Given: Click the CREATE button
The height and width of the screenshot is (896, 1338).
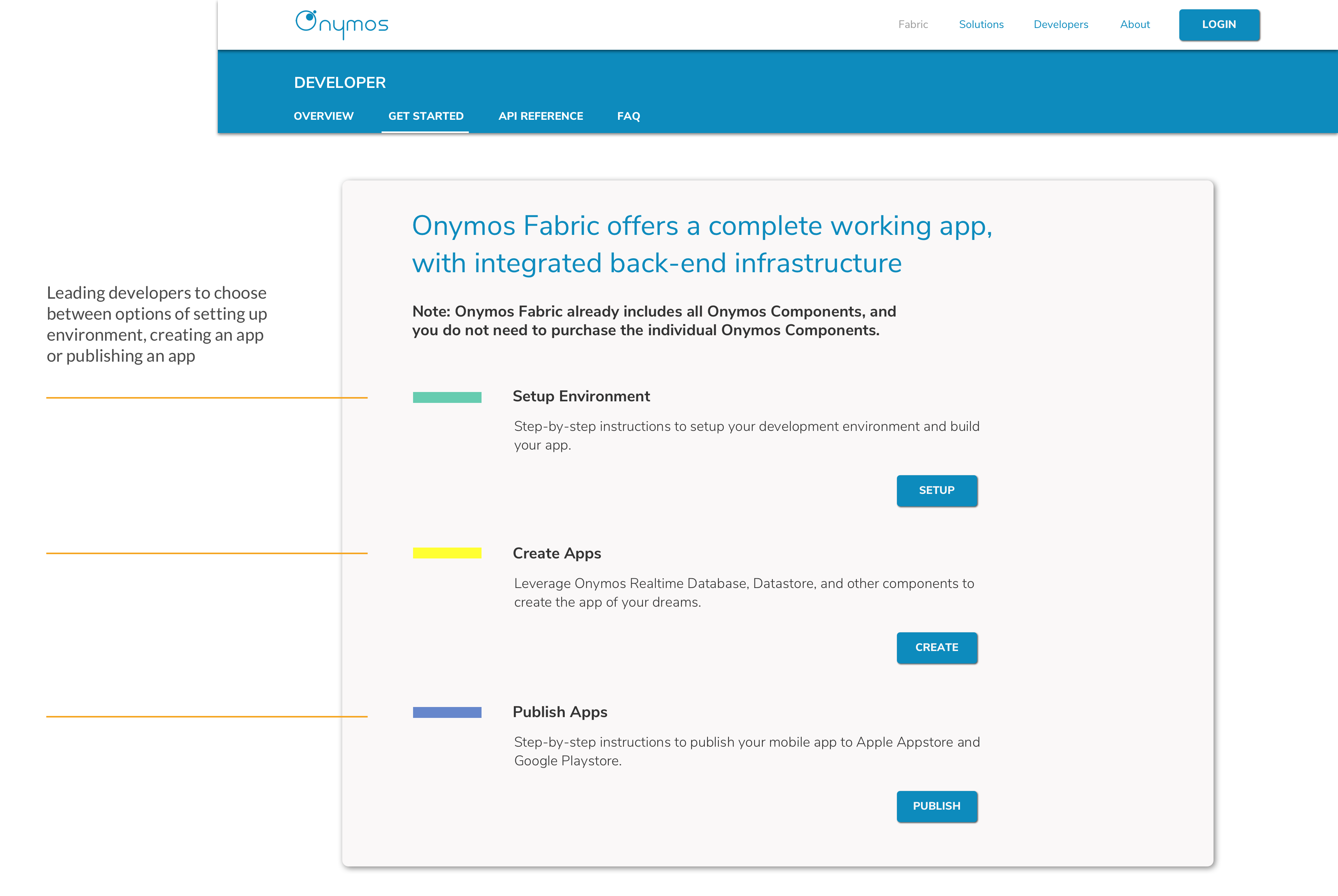Looking at the screenshot, I should (937, 647).
